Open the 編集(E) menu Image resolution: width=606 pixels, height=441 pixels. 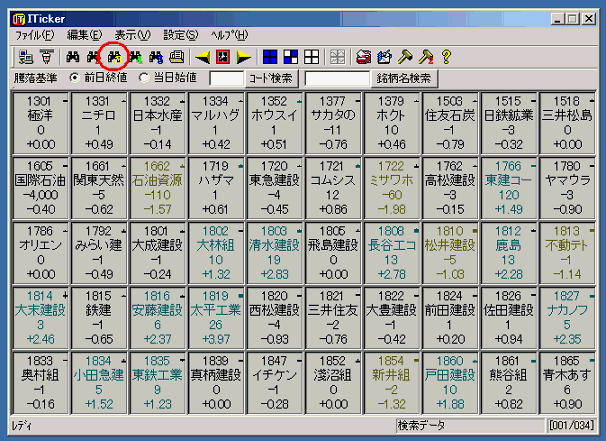point(85,35)
